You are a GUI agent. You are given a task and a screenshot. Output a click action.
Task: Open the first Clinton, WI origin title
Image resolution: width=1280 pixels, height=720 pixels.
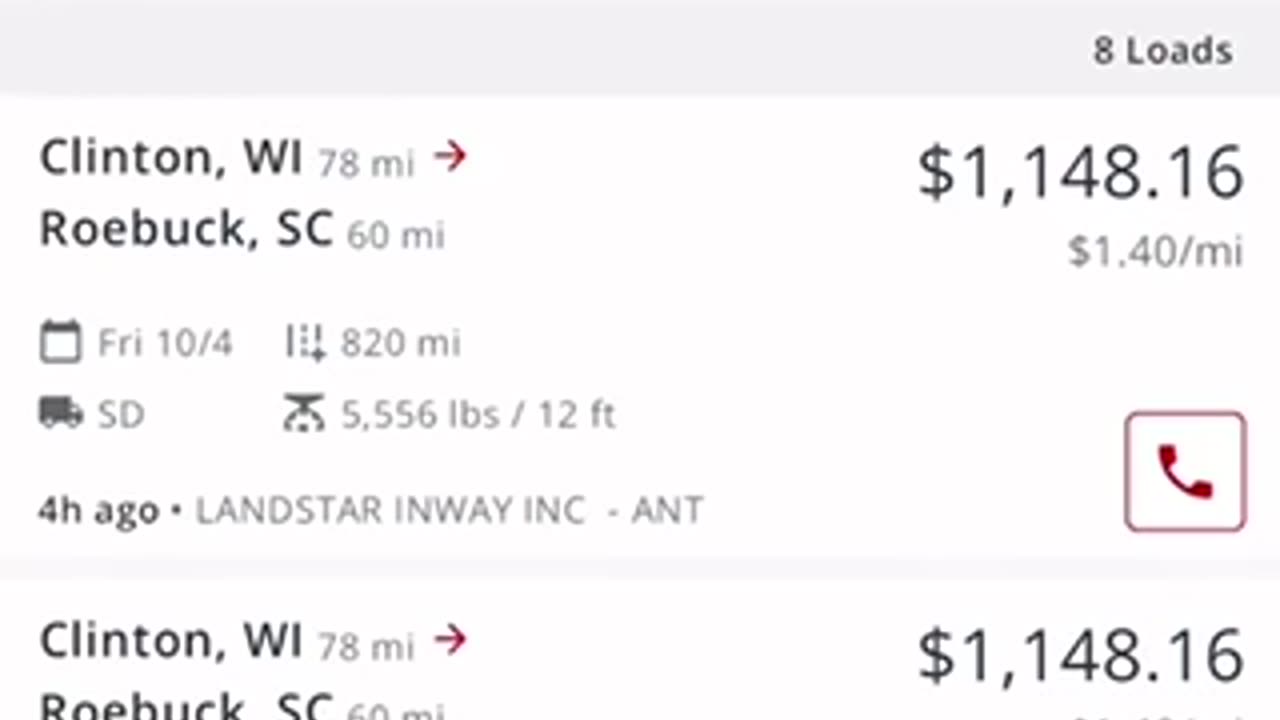tap(170, 158)
